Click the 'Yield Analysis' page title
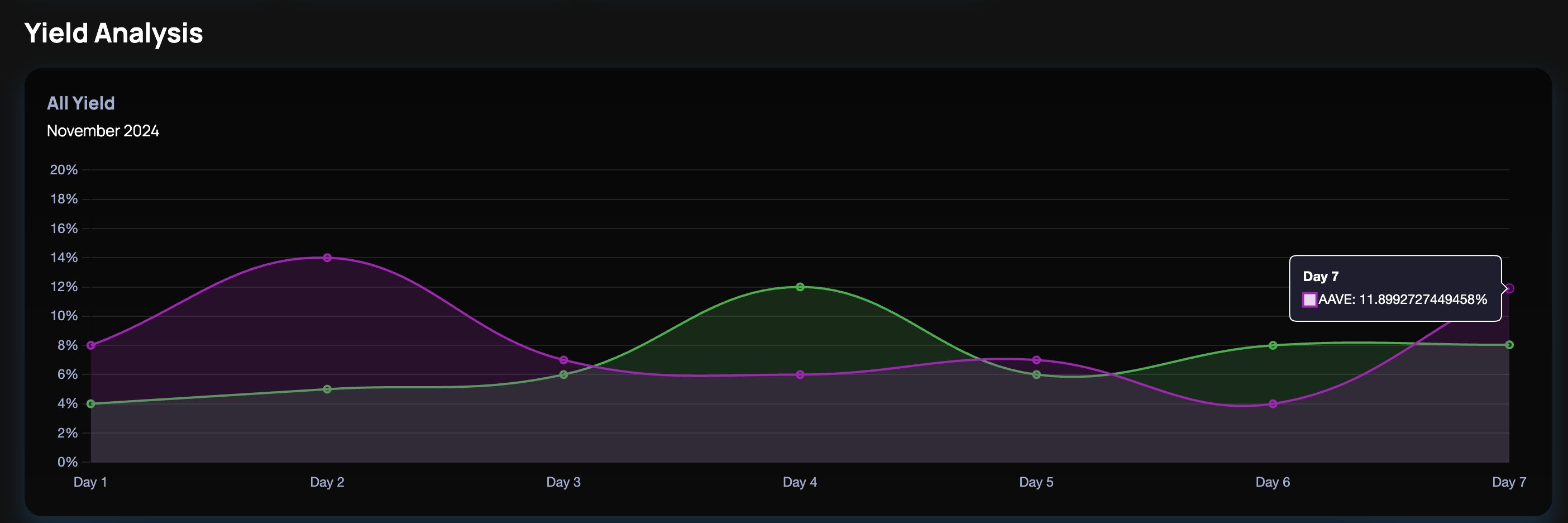This screenshot has width=1568, height=523. coord(114,33)
